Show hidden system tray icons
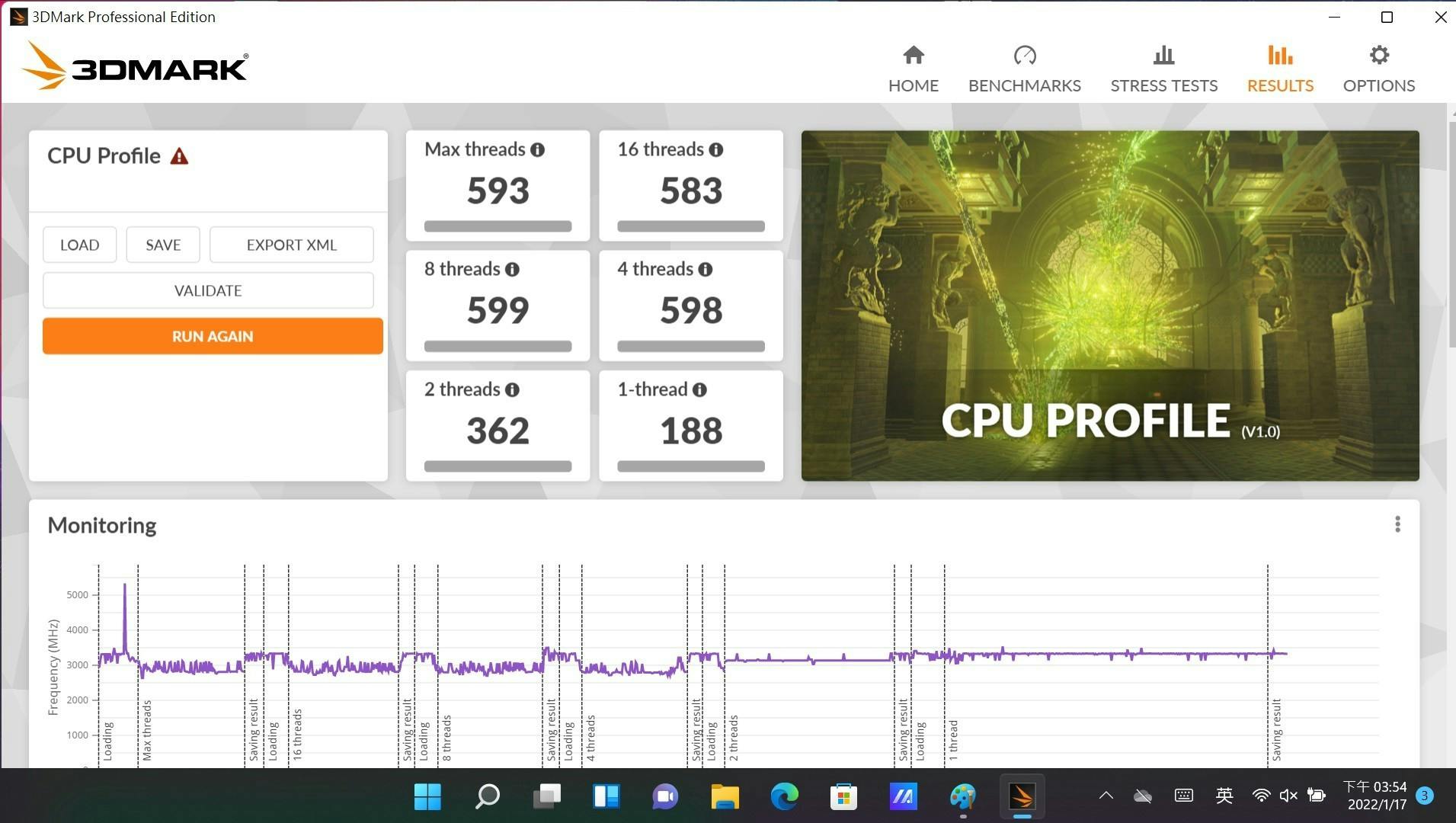The height and width of the screenshot is (823, 1456). (1106, 796)
